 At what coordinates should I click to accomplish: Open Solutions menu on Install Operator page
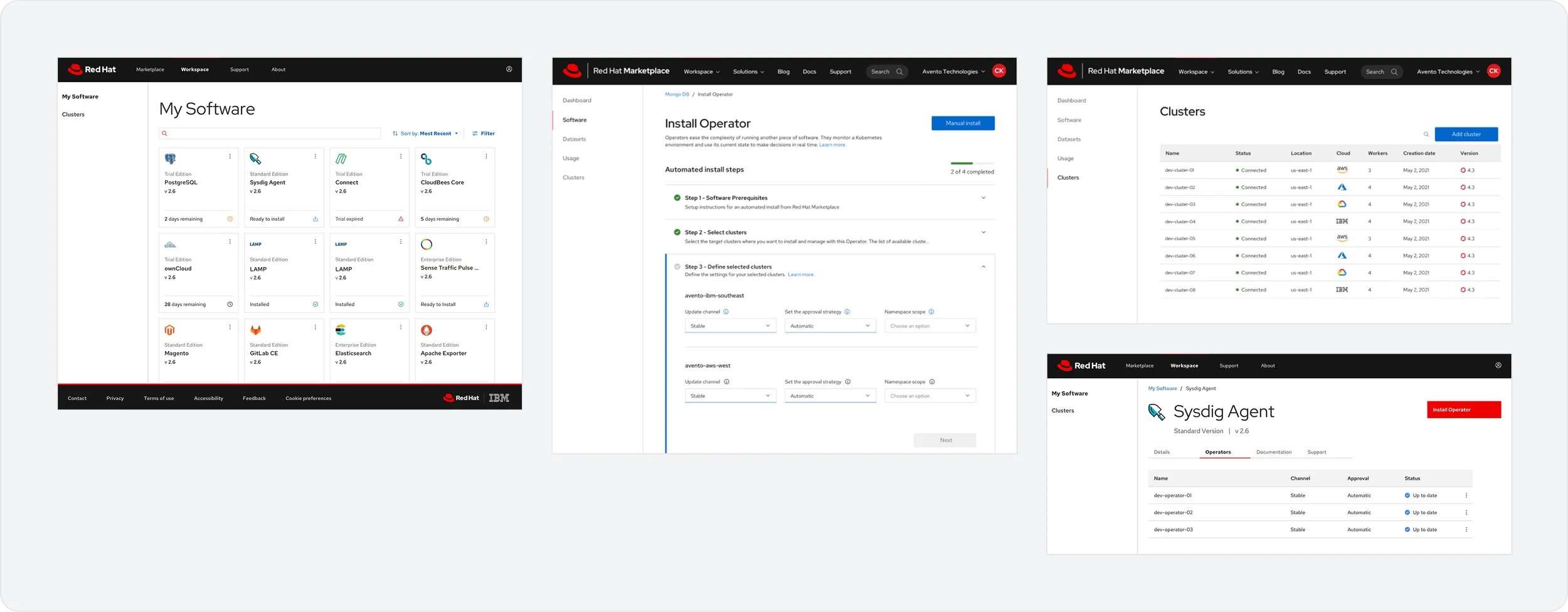pos(748,71)
